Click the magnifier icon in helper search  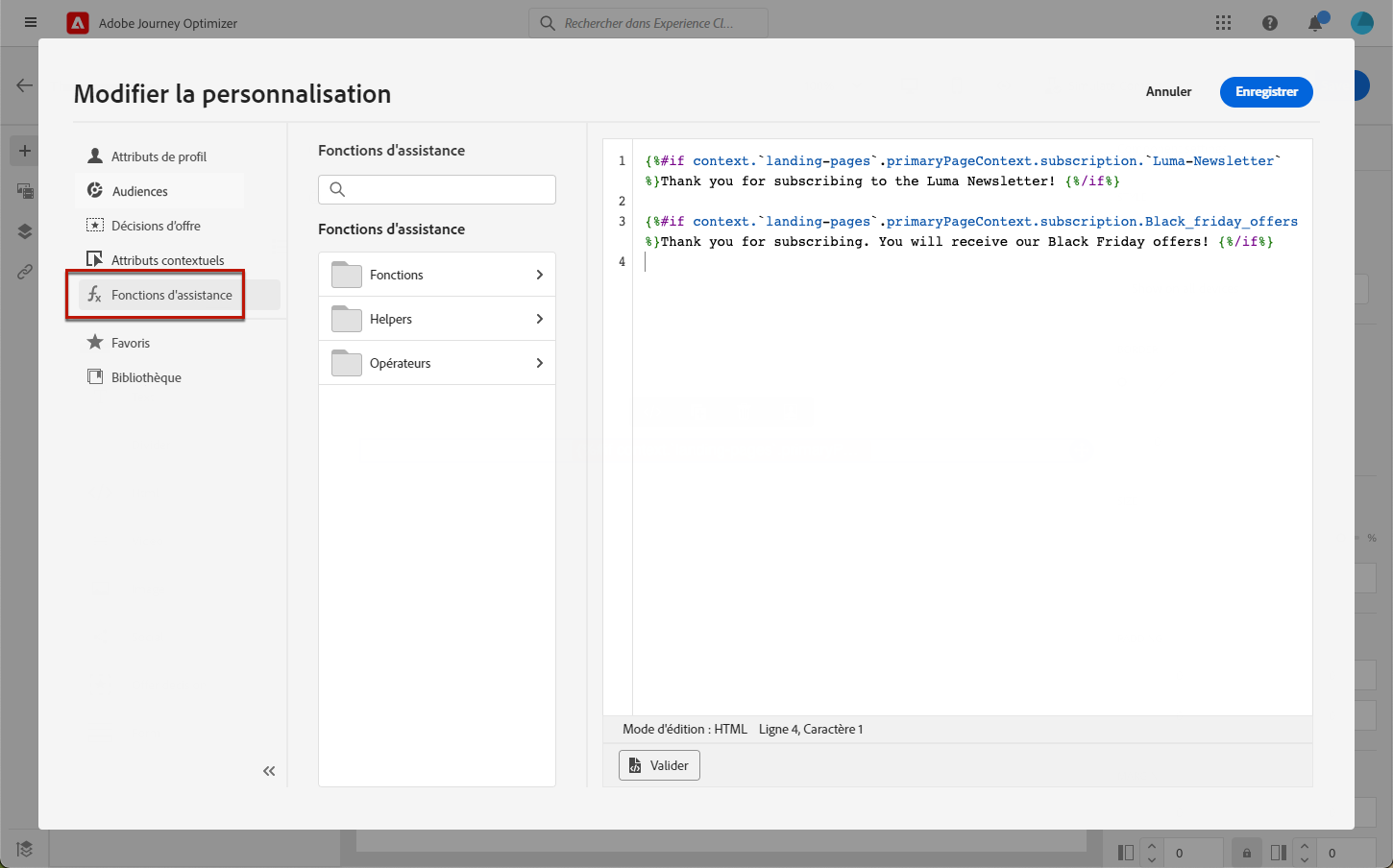(x=337, y=189)
